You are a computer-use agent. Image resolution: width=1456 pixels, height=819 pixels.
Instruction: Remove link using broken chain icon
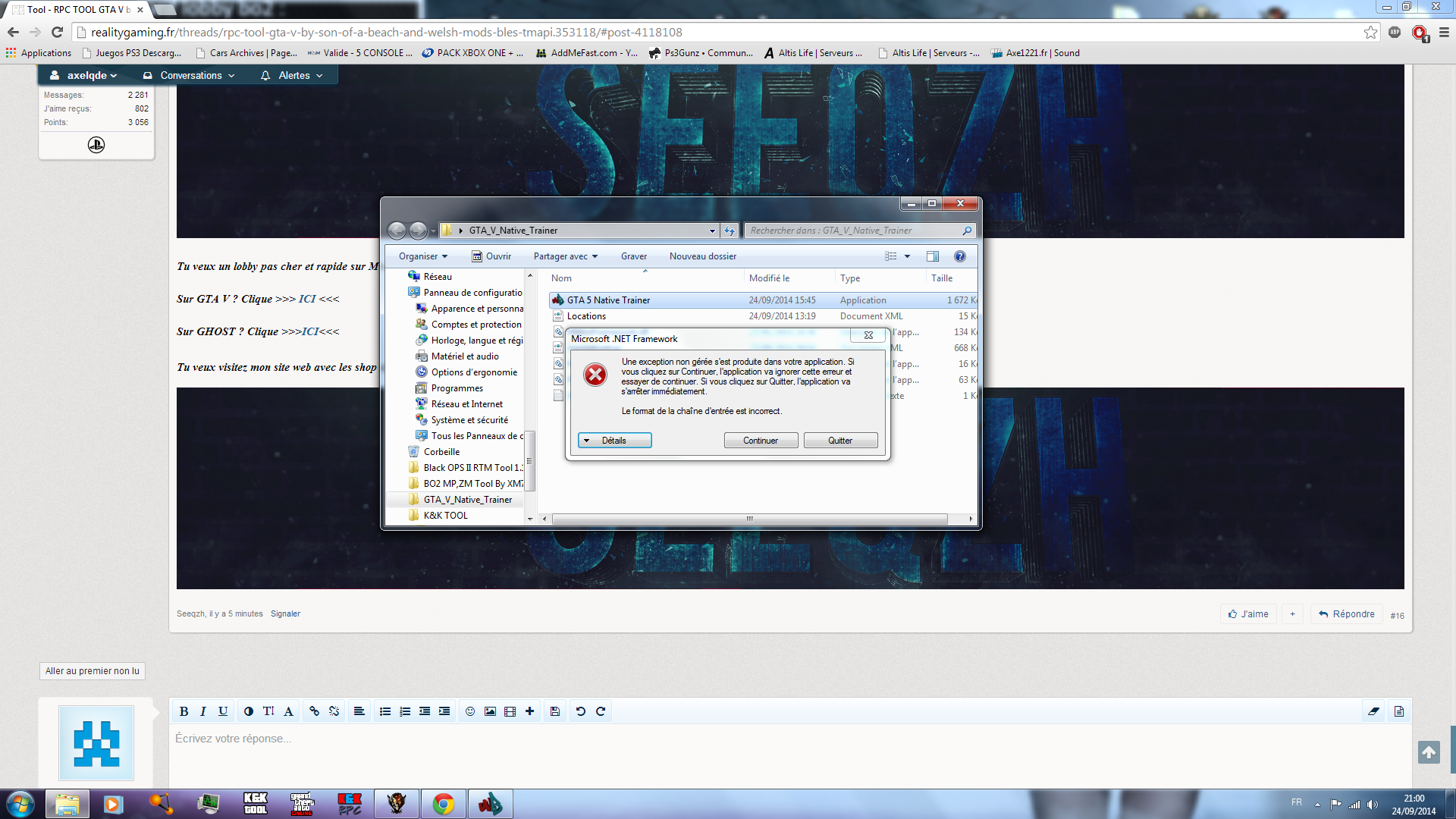[334, 711]
